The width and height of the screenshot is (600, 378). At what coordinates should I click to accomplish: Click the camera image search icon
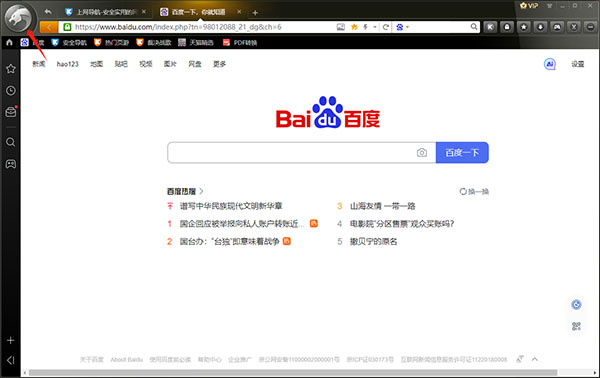pyautogui.click(x=422, y=153)
